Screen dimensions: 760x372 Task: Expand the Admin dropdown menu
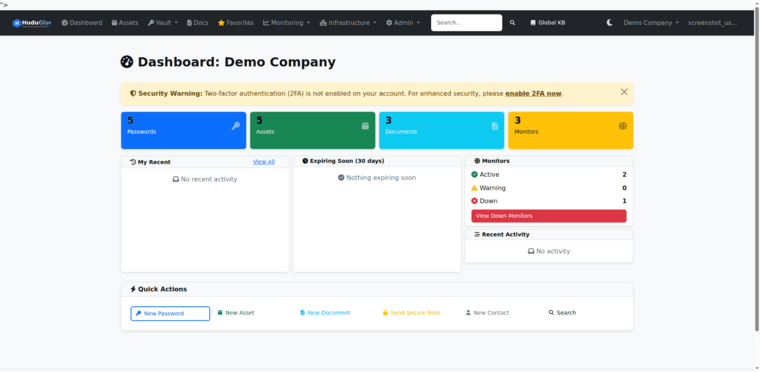pyautogui.click(x=403, y=23)
